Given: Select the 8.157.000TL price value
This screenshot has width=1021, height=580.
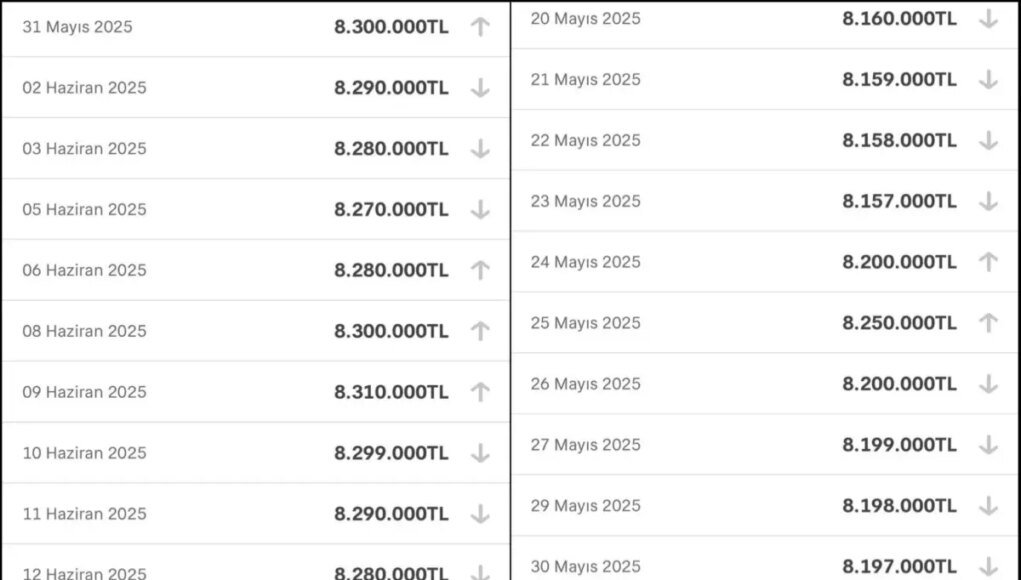Looking at the screenshot, I should pyautogui.click(x=899, y=201).
